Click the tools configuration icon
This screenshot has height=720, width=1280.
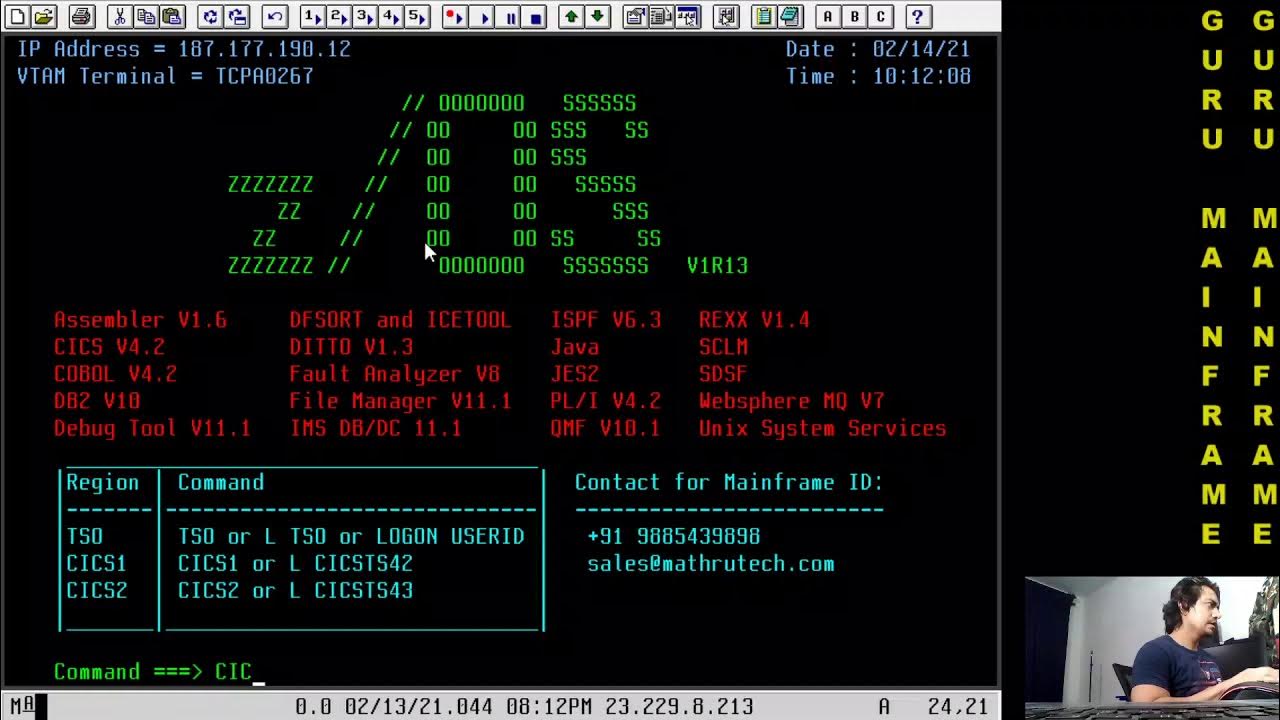coord(726,16)
